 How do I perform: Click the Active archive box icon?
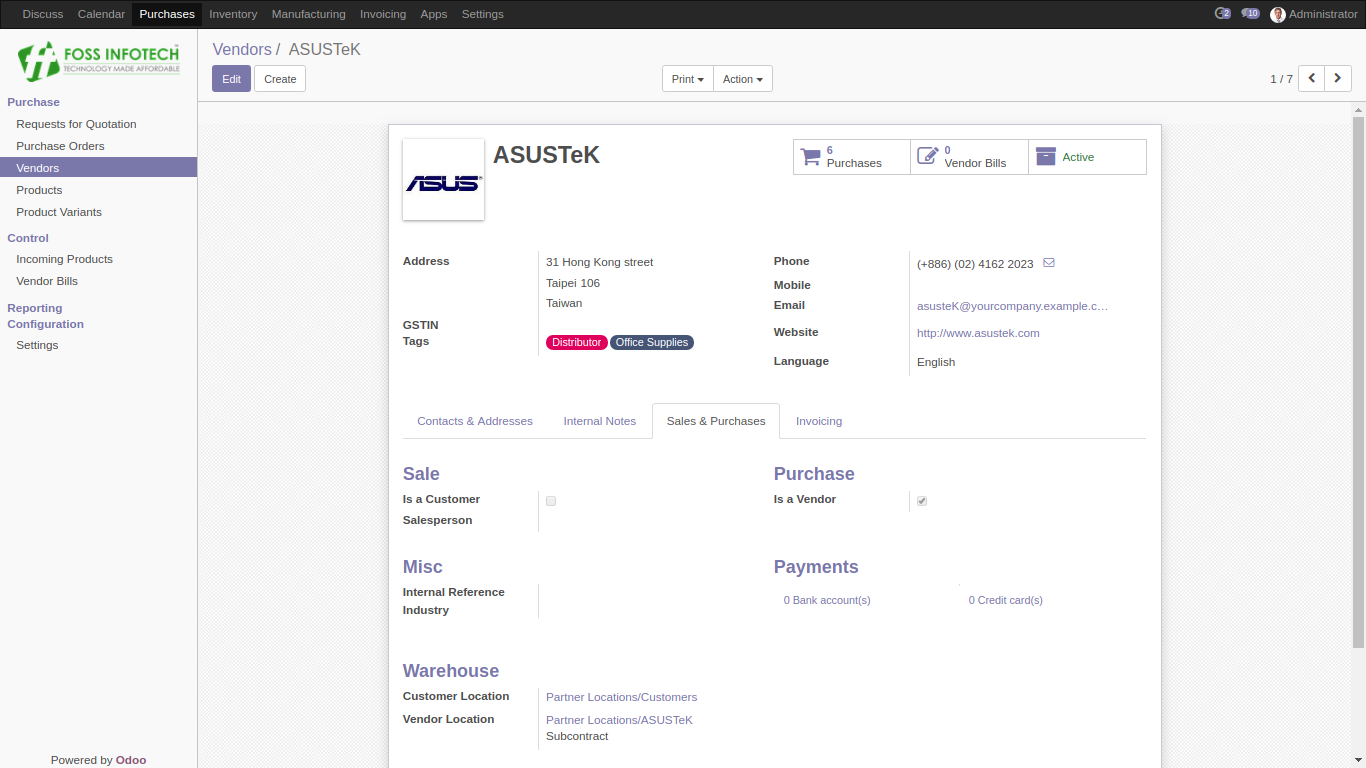point(1046,157)
